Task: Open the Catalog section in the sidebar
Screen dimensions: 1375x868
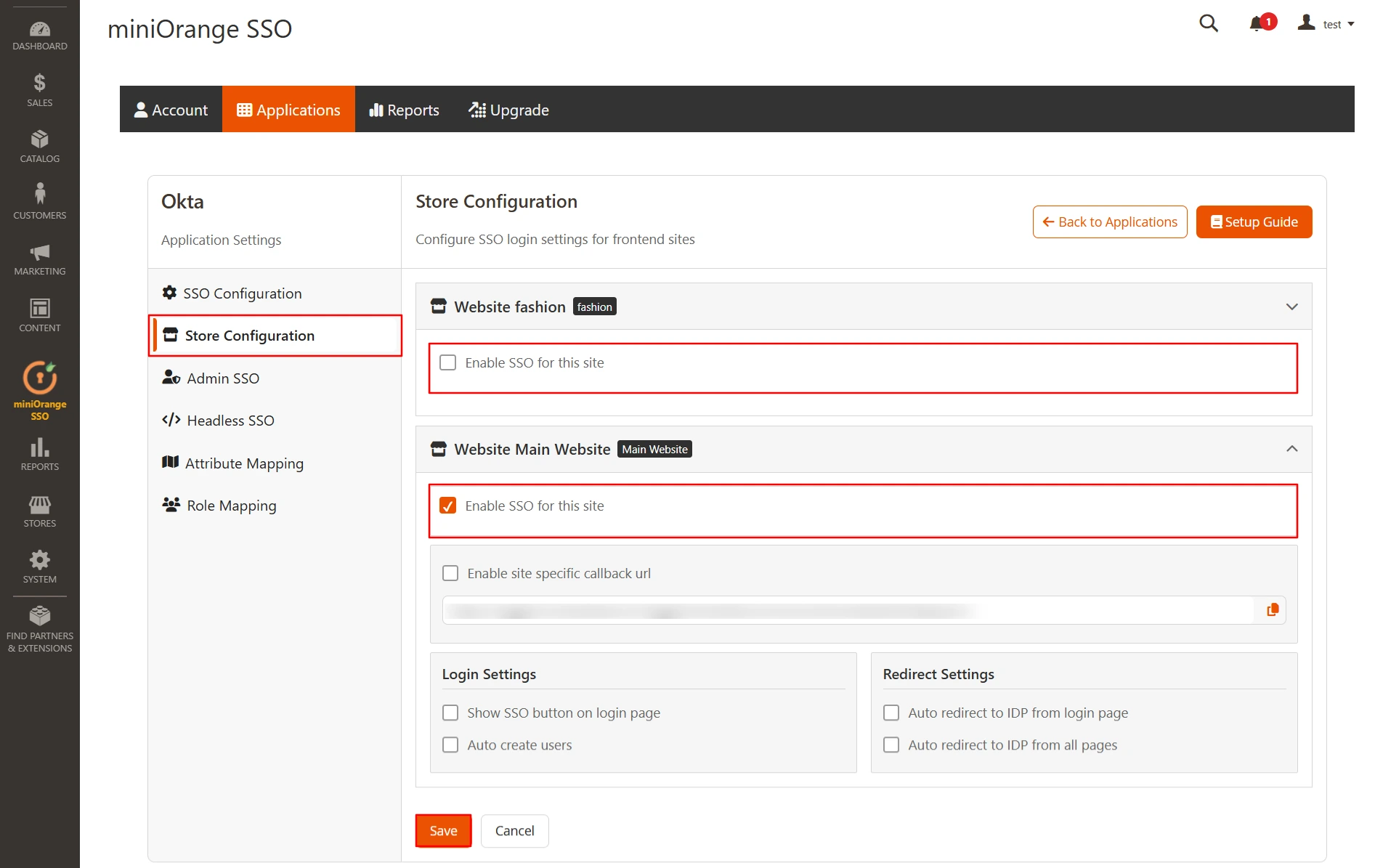Action: 39,145
